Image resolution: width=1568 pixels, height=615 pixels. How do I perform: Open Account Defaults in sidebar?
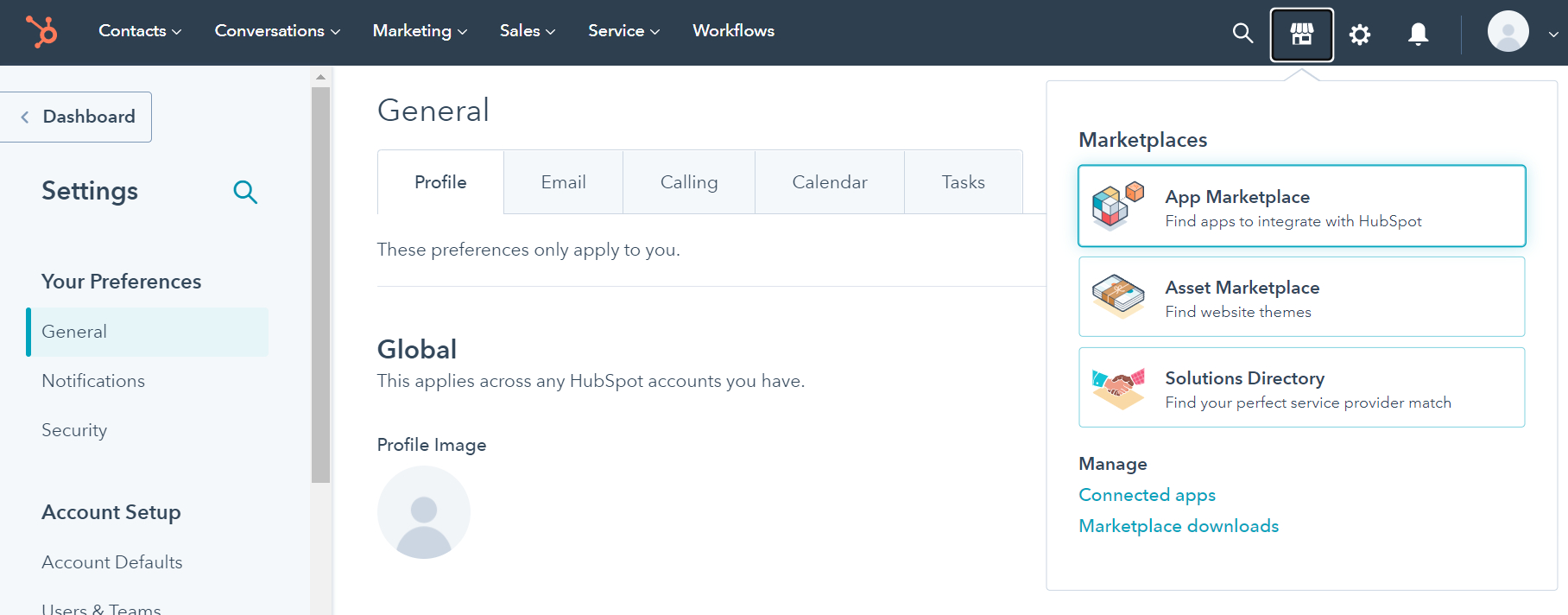tap(112, 562)
